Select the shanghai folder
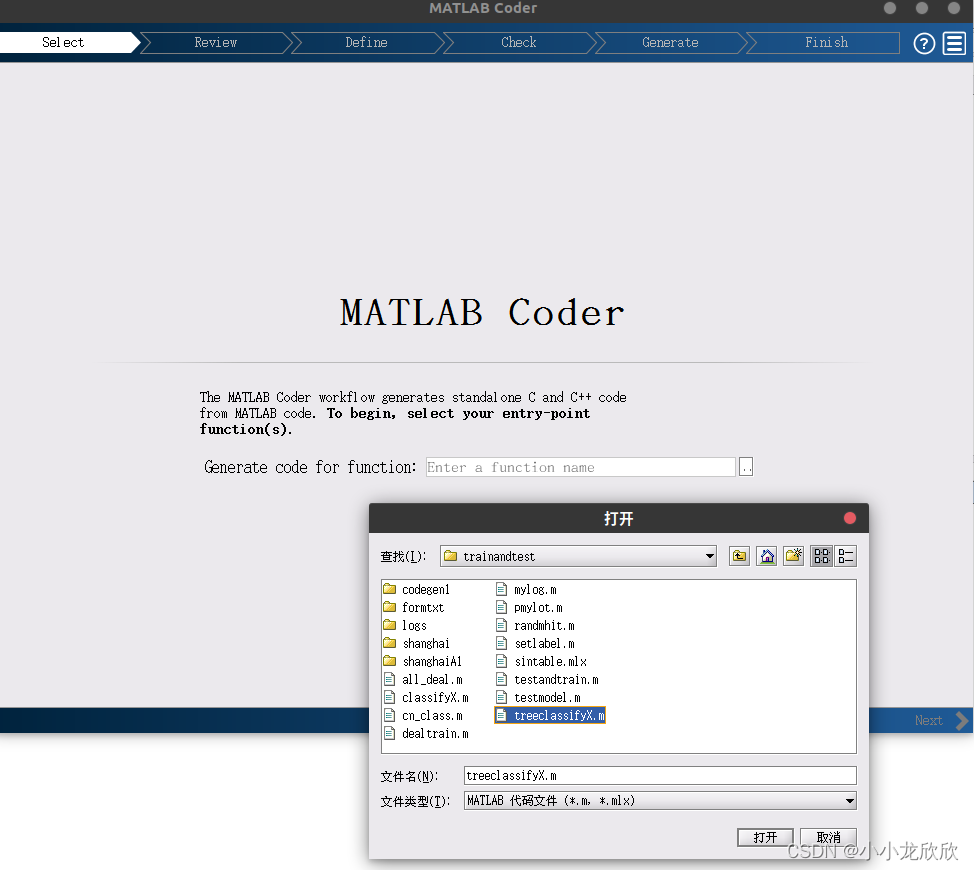The image size is (974, 870). coord(416,643)
